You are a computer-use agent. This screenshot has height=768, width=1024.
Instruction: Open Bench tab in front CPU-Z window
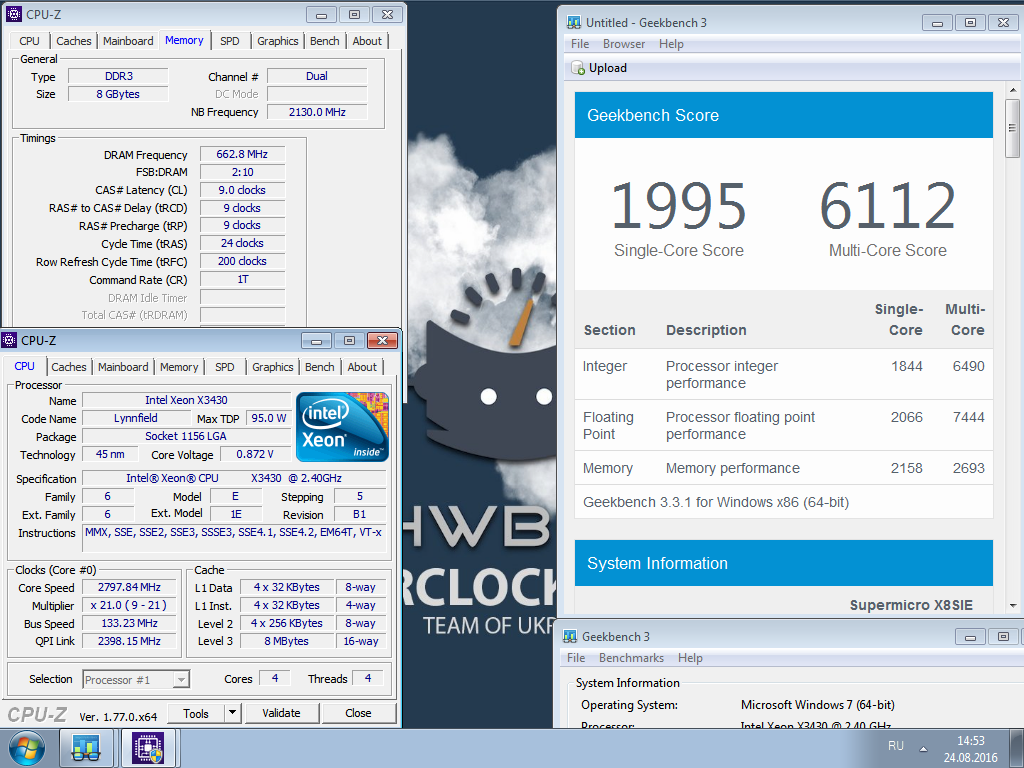click(319, 367)
